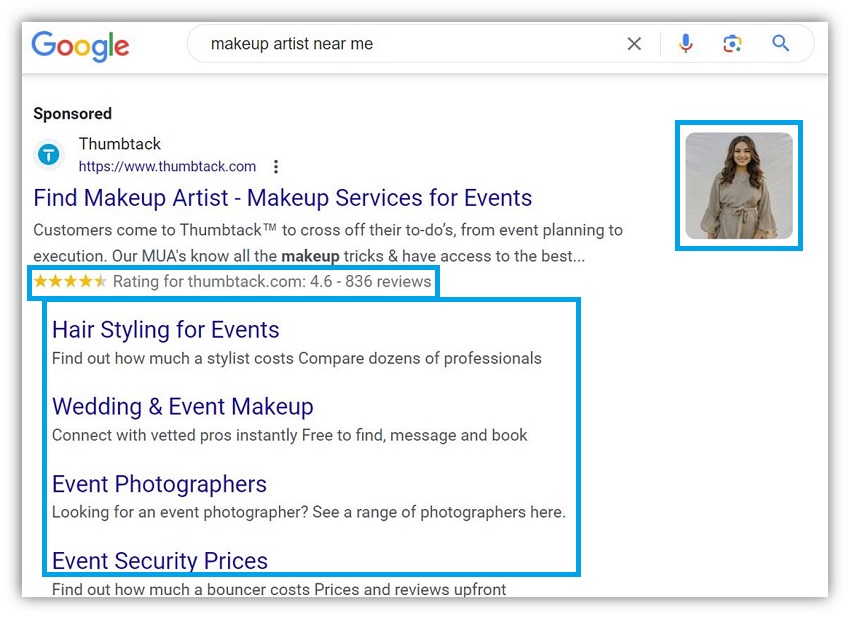The width and height of the screenshot is (850, 619).
Task: Click the Thumbtack site name
Action: 120,144
